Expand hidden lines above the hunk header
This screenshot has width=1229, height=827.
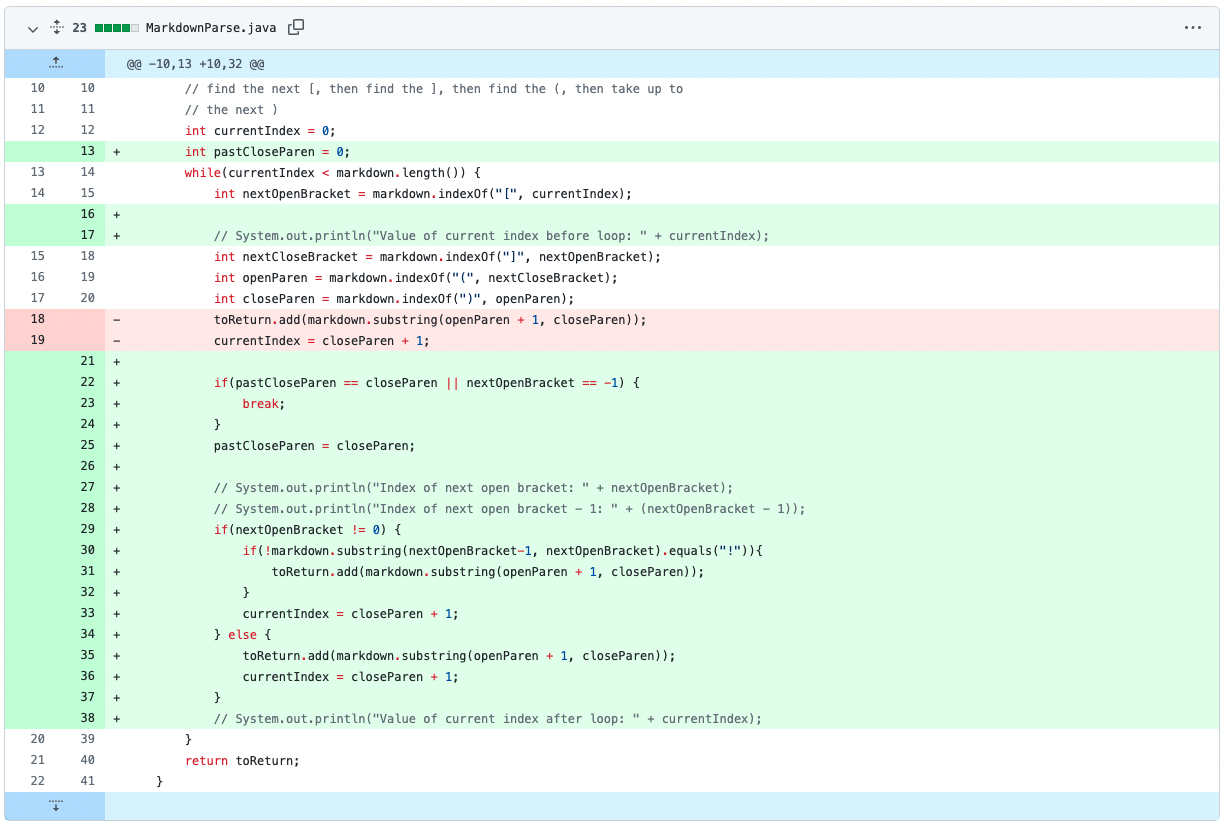click(55, 63)
